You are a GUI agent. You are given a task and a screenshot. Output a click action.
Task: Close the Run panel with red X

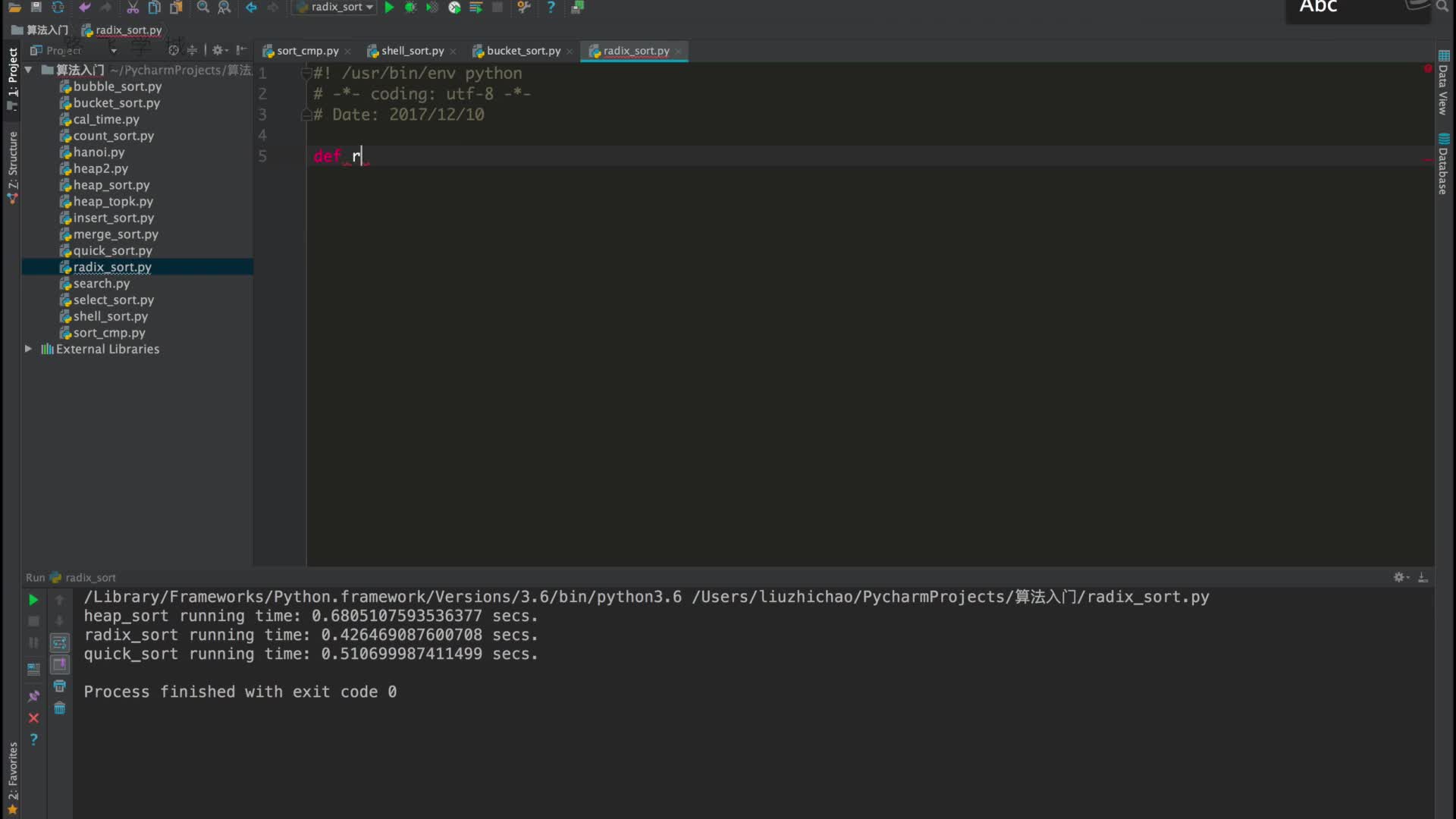pyautogui.click(x=33, y=718)
